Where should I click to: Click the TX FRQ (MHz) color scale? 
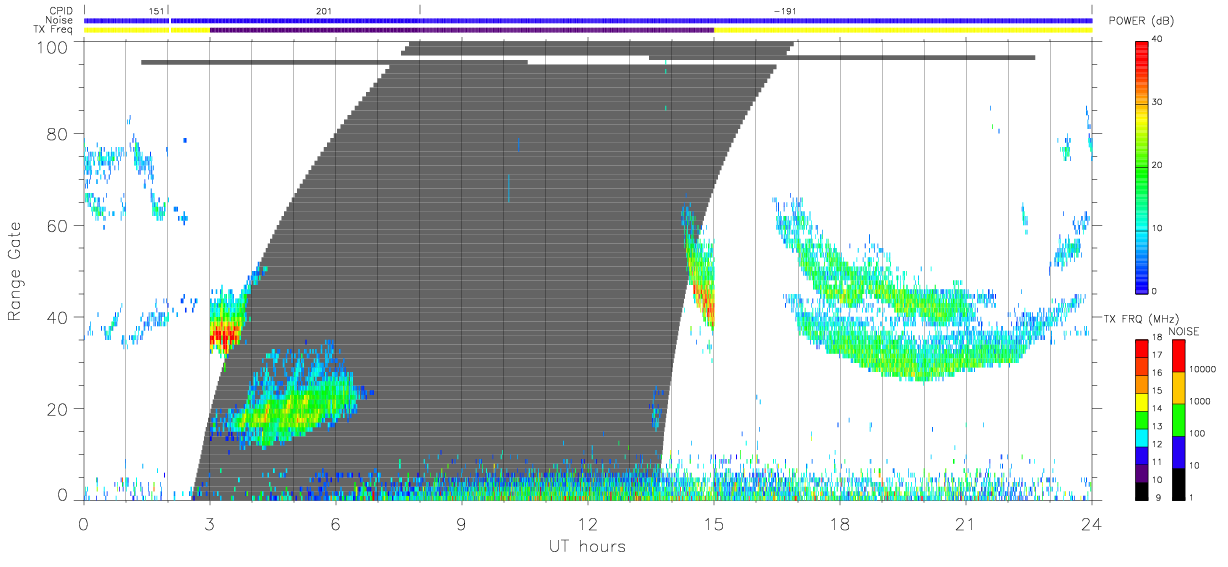coord(1143,419)
